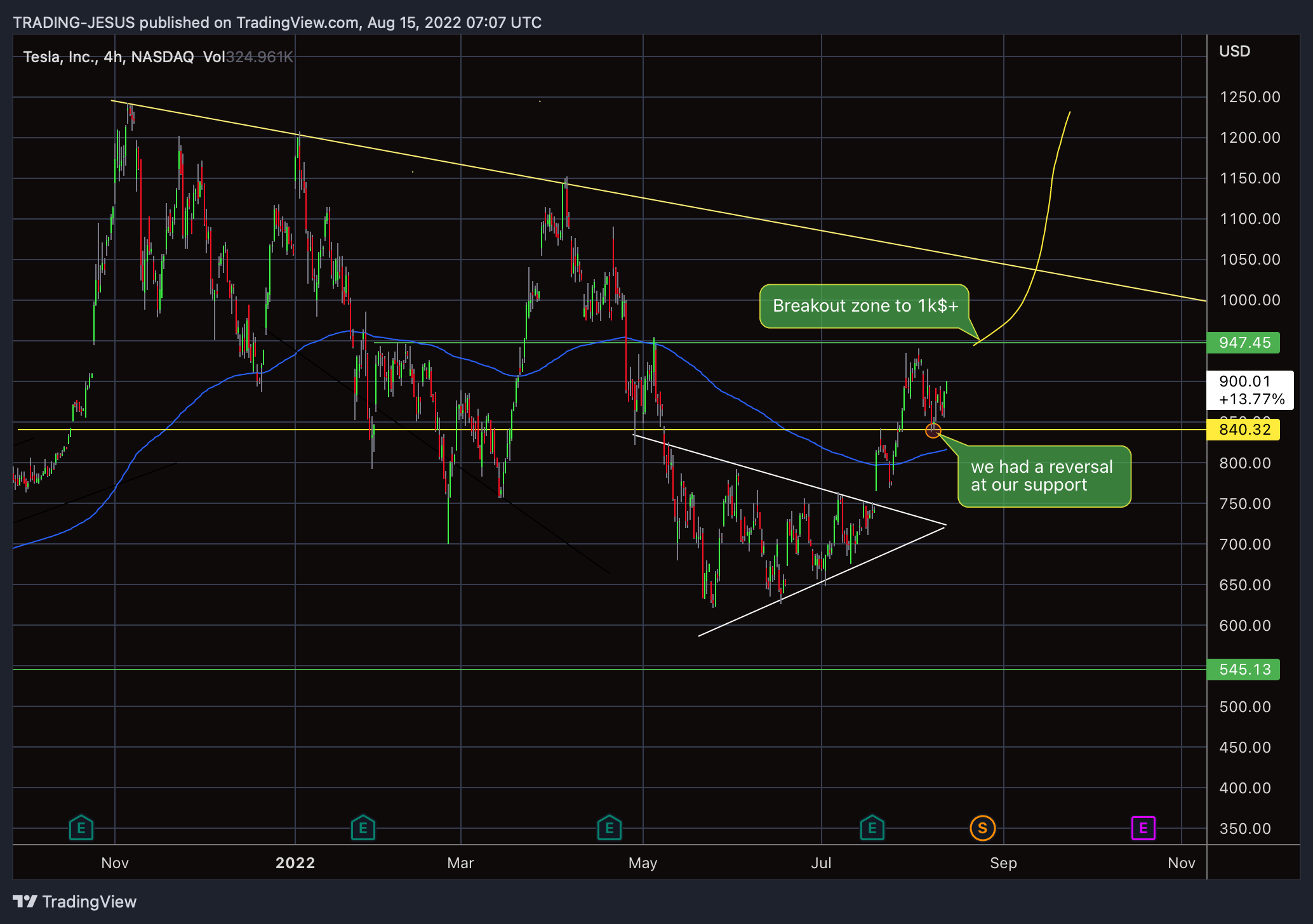Click the 'Breakout zone to 1k$+' callout
Viewport: 1313px width, 924px height.
(x=865, y=306)
